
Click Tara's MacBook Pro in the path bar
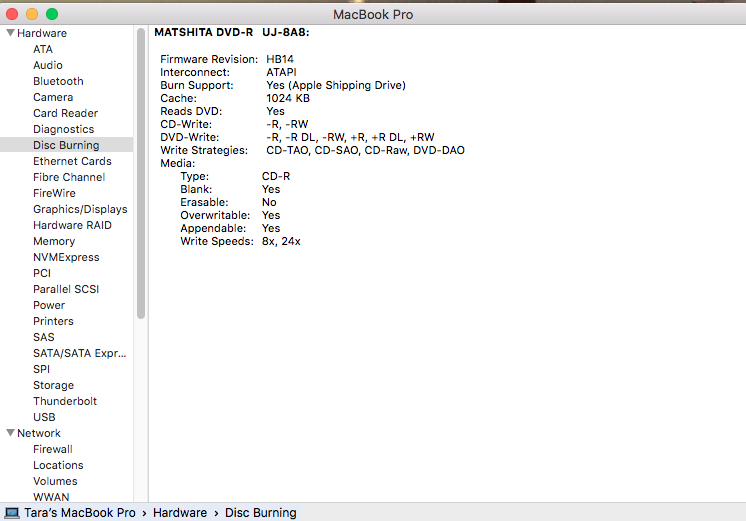[80, 513]
